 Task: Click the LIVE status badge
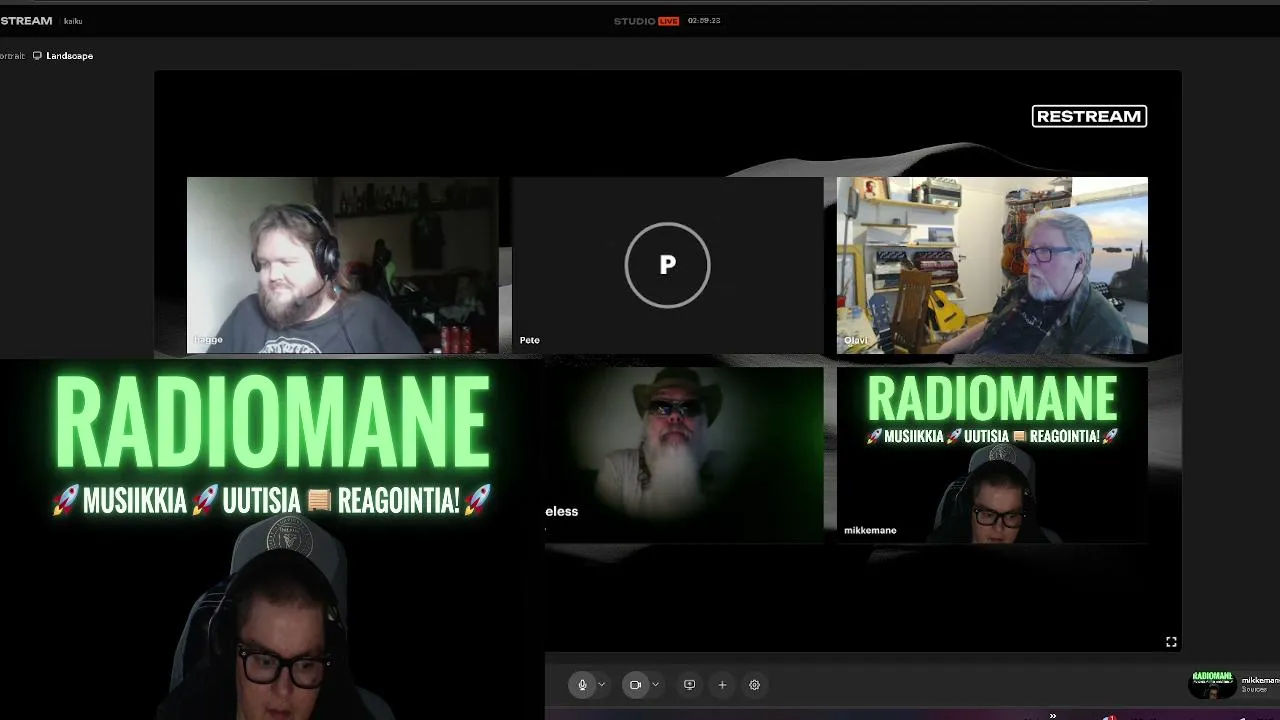[668, 21]
